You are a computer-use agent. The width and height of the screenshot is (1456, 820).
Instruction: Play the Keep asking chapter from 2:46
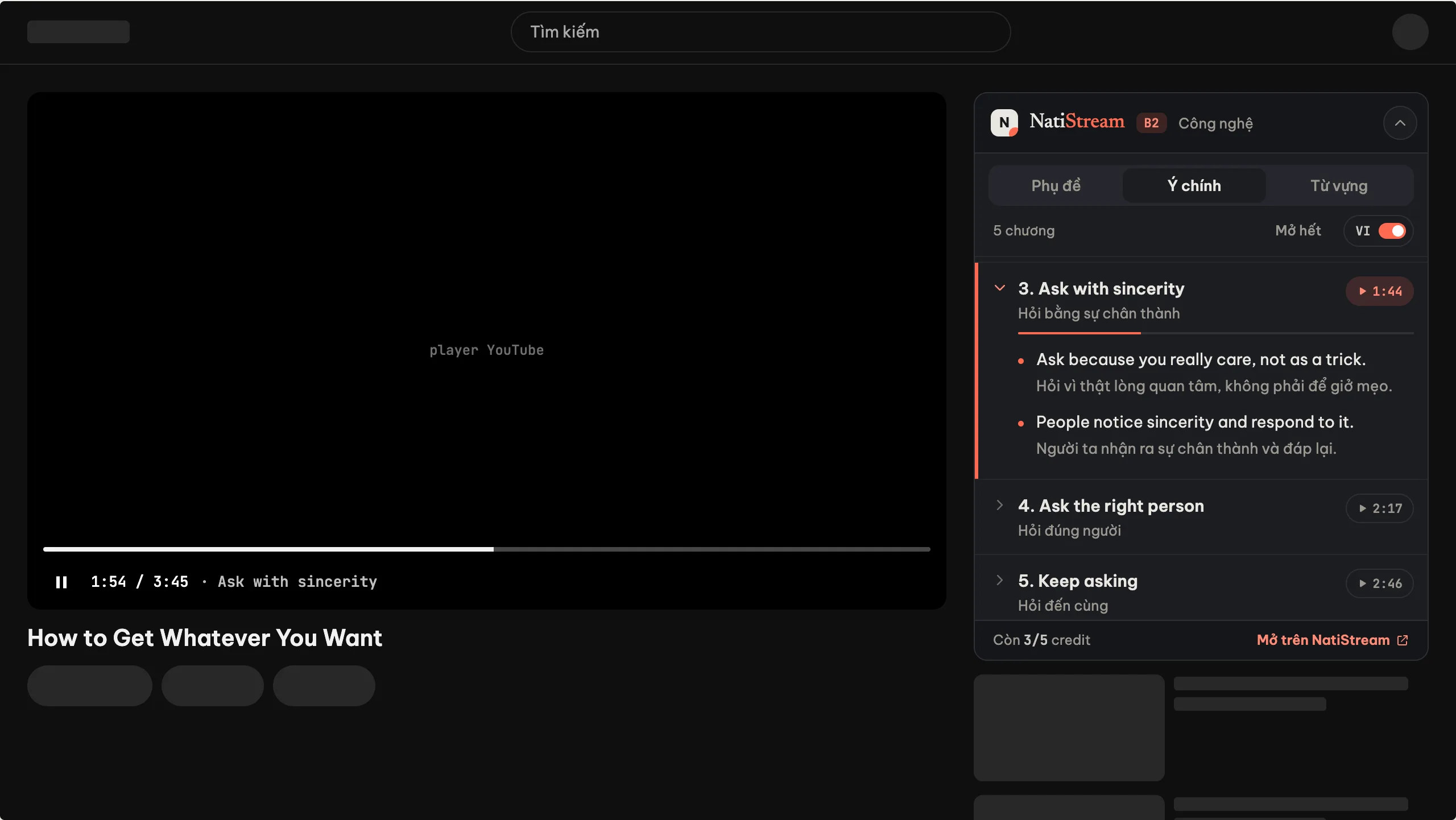(1380, 583)
